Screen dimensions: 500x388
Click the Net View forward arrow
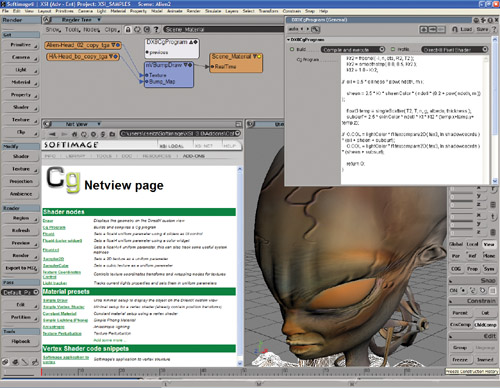click(64, 134)
